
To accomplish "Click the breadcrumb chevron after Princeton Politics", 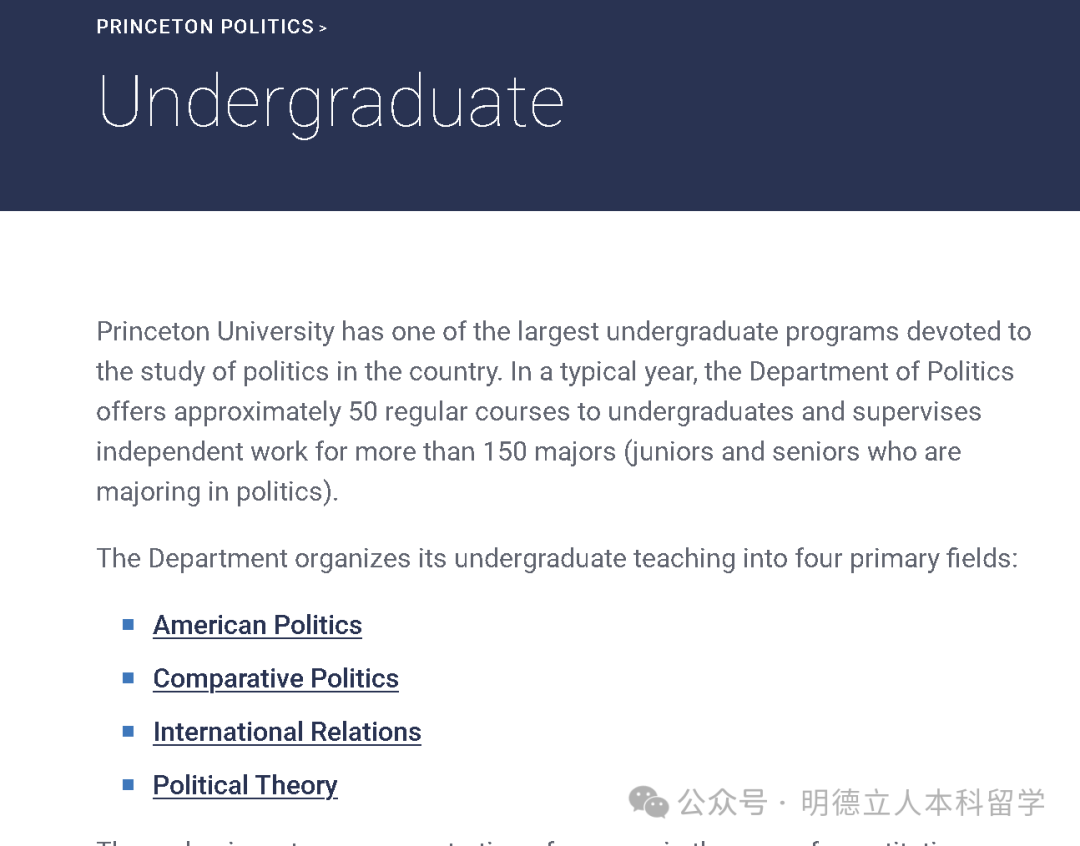I will [323, 29].
